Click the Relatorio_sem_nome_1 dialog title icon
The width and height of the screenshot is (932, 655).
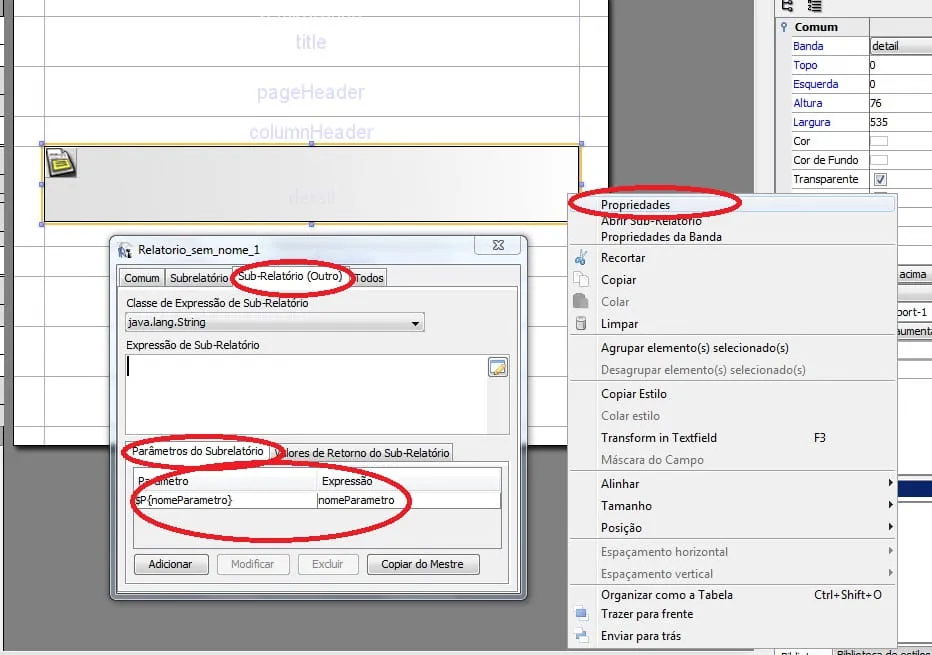pos(125,250)
